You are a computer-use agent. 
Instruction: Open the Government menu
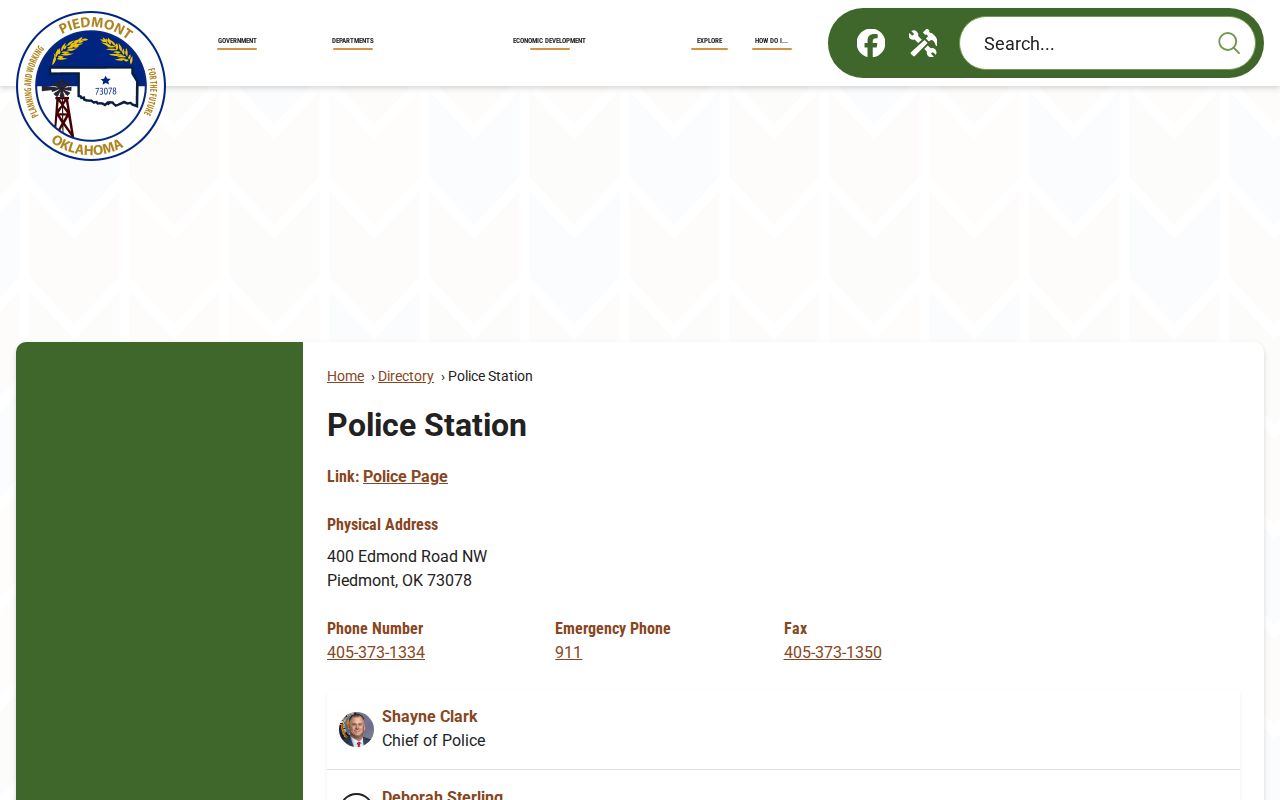click(x=237, y=42)
